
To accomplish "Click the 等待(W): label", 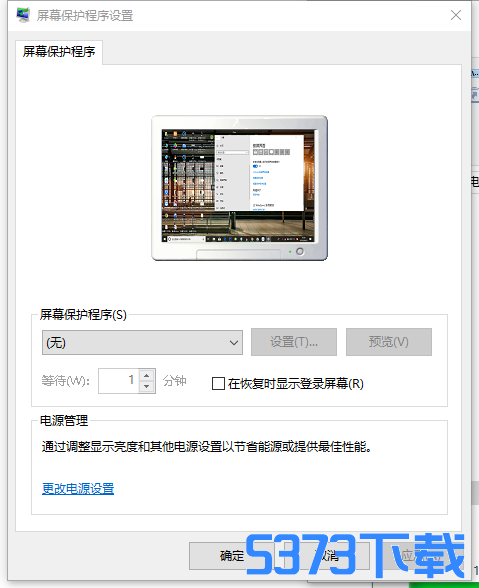I will (x=66, y=381).
